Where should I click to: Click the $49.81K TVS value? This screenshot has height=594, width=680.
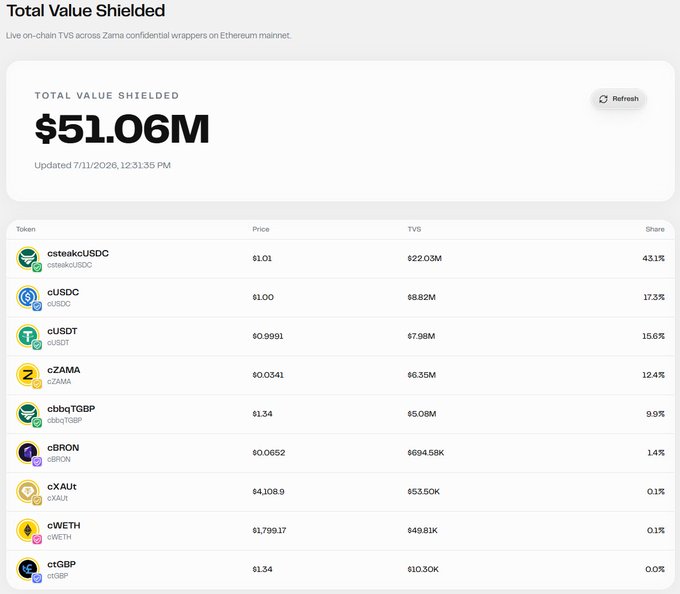422,531
